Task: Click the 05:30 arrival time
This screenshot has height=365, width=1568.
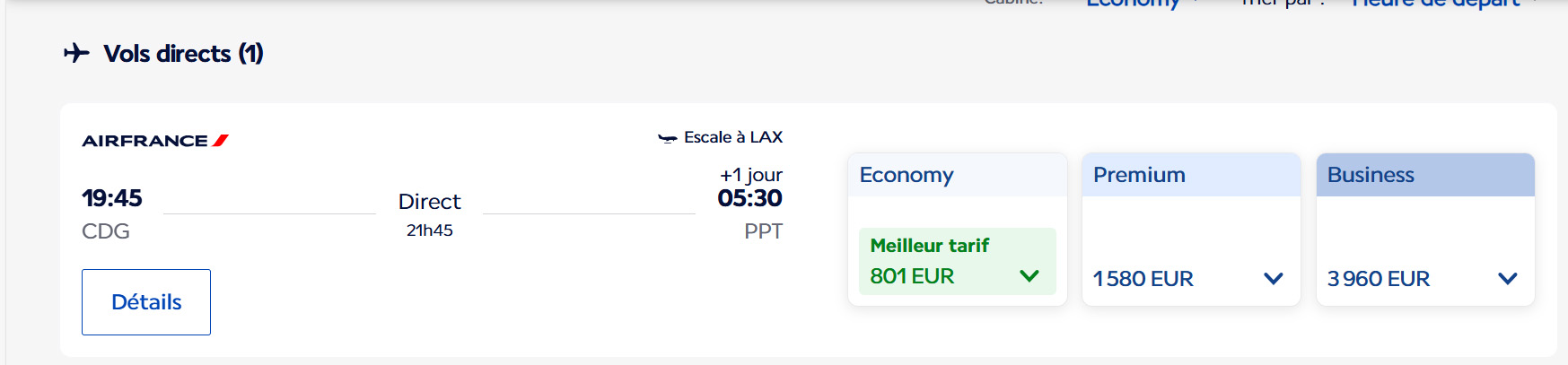Action: (749, 198)
